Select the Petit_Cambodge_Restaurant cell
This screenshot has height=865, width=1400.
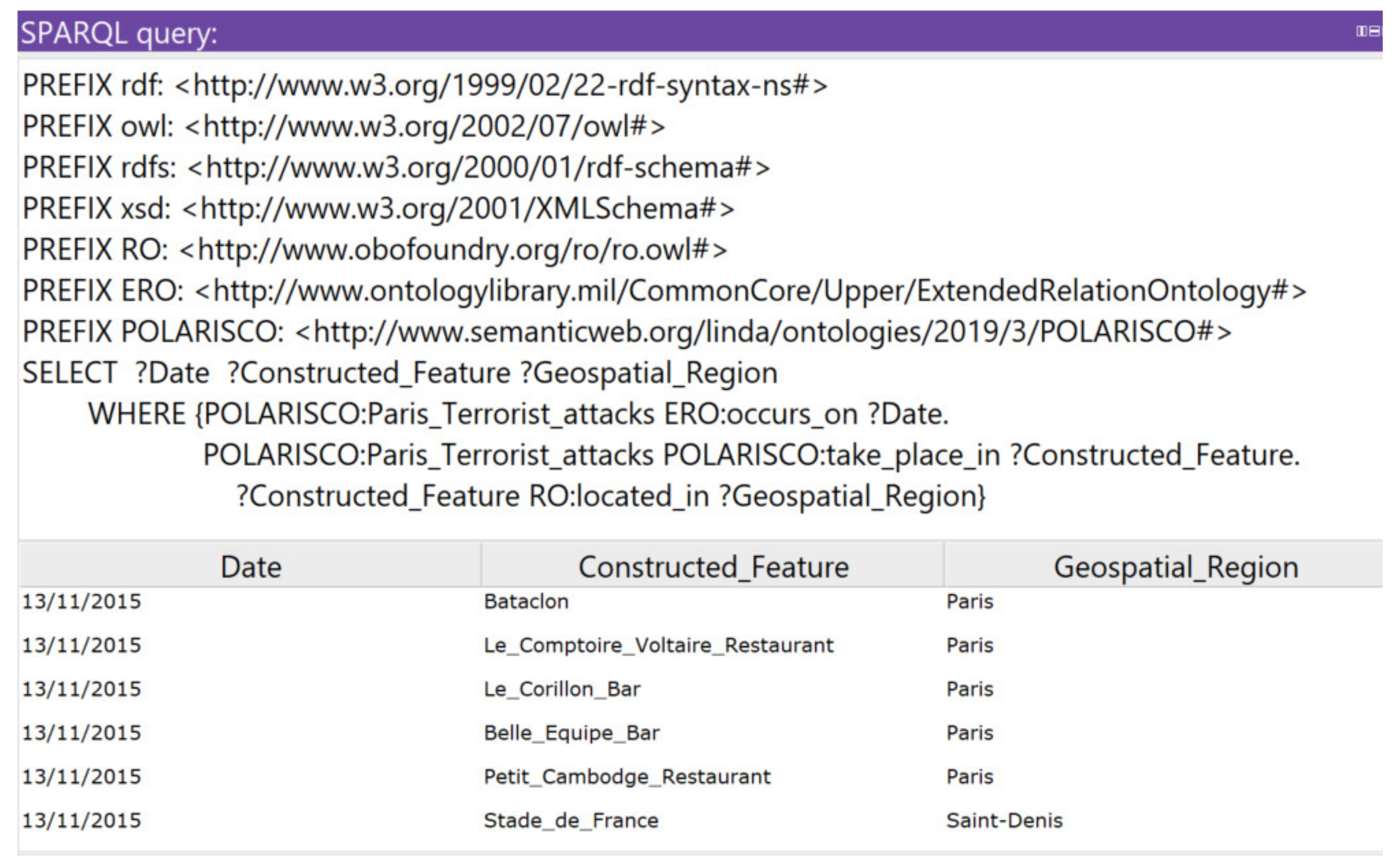click(627, 777)
